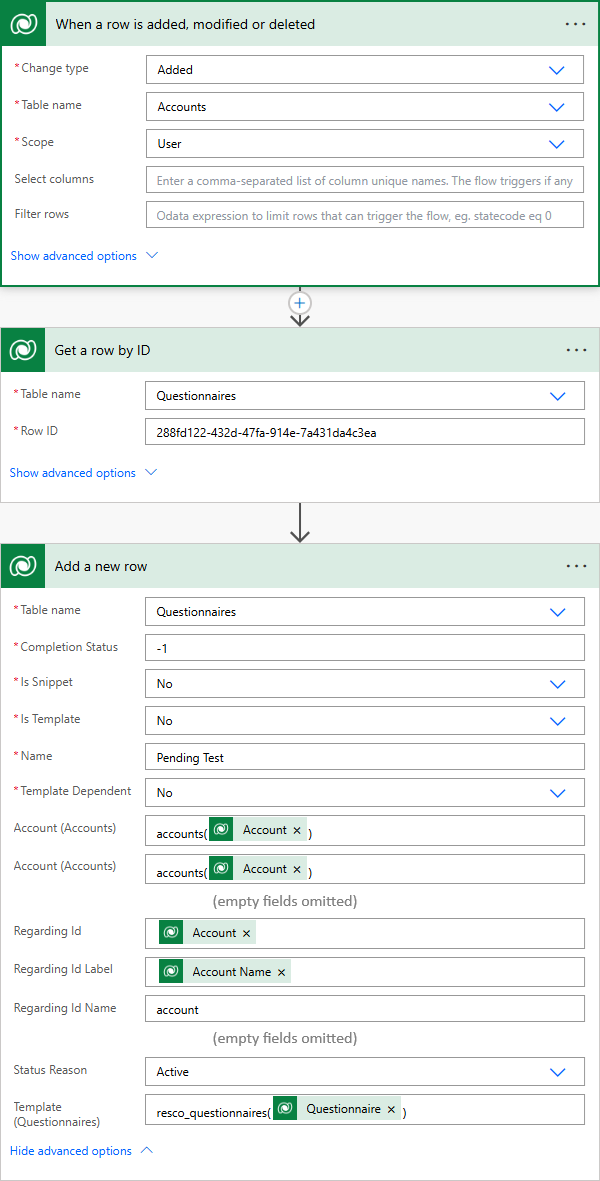Open ellipsis menu of Get a row by ID
Image resolution: width=600 pixels, height=1181 pixels.
(575, 349)
